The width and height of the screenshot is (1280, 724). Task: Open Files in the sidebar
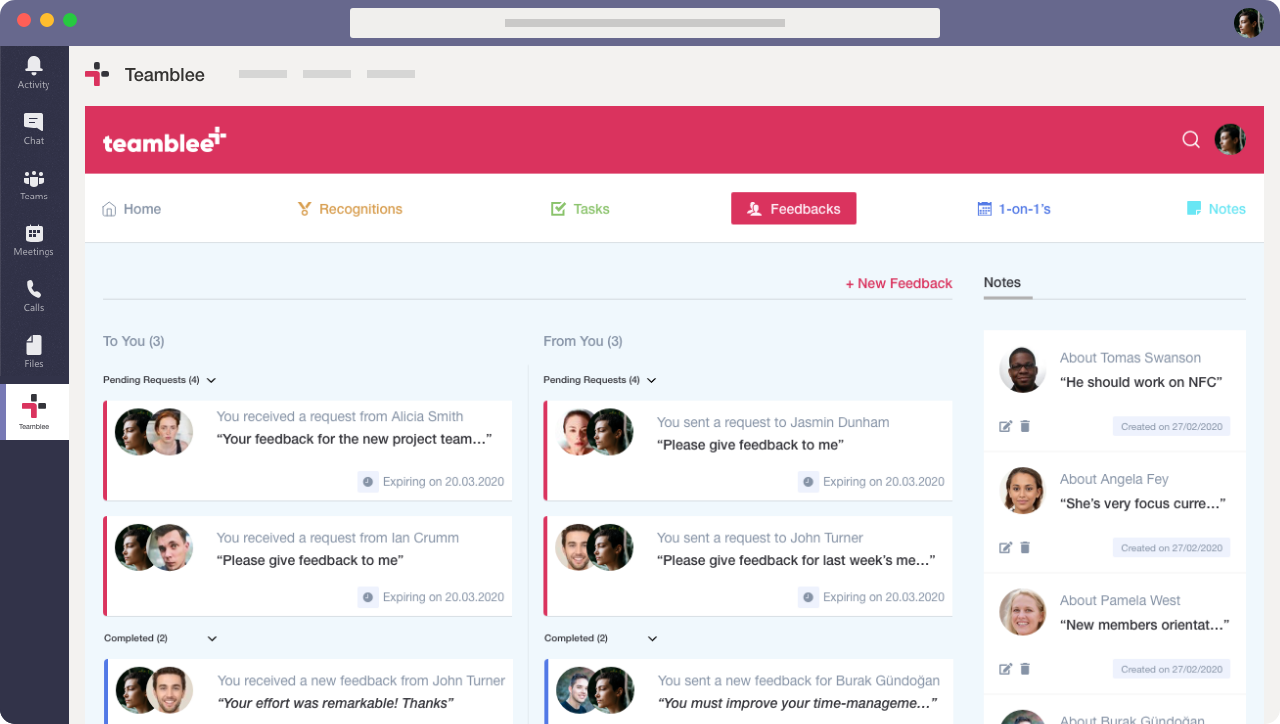click(34, 351)
